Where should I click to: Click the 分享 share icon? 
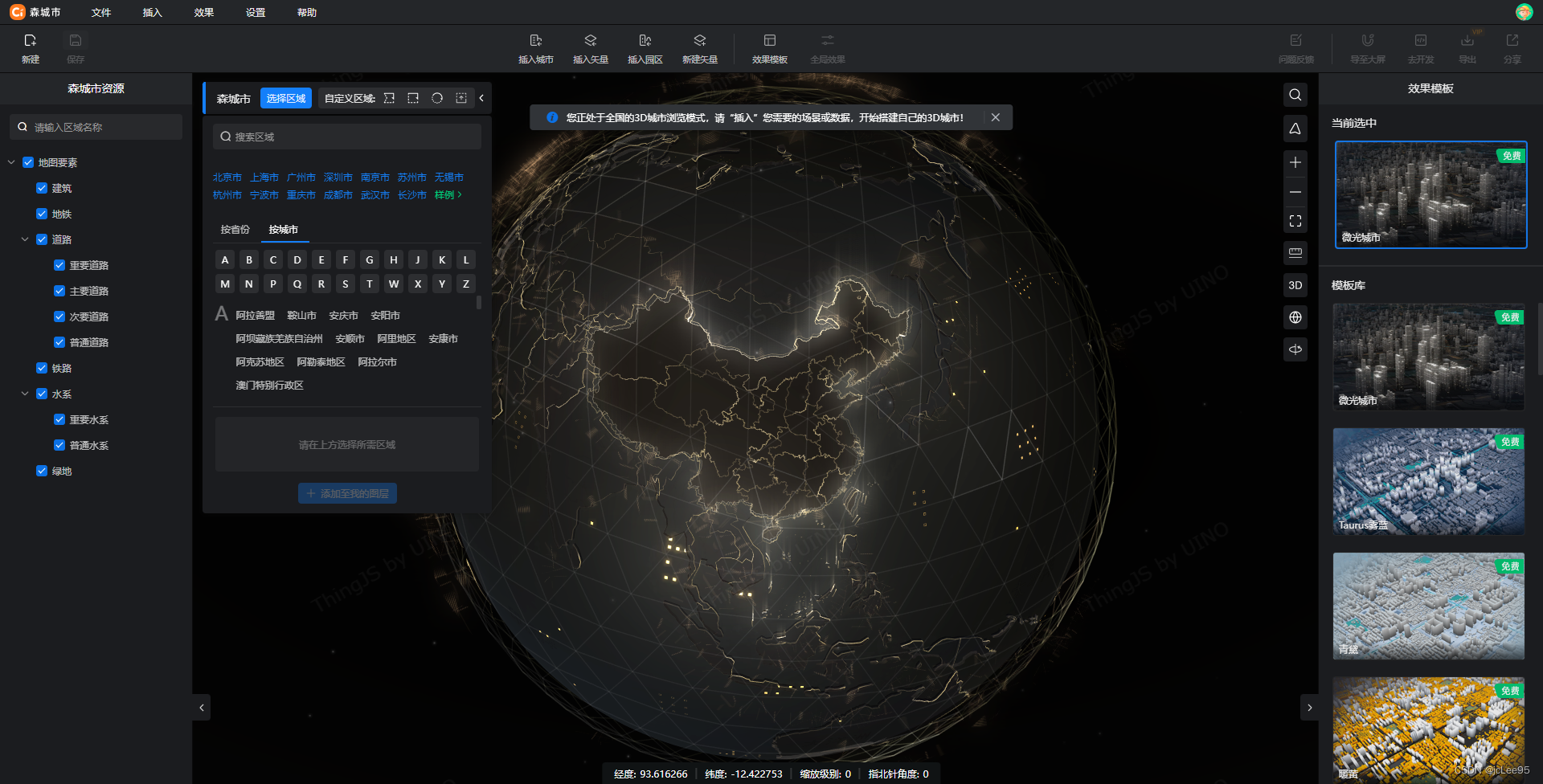[x=1512, y=40]
